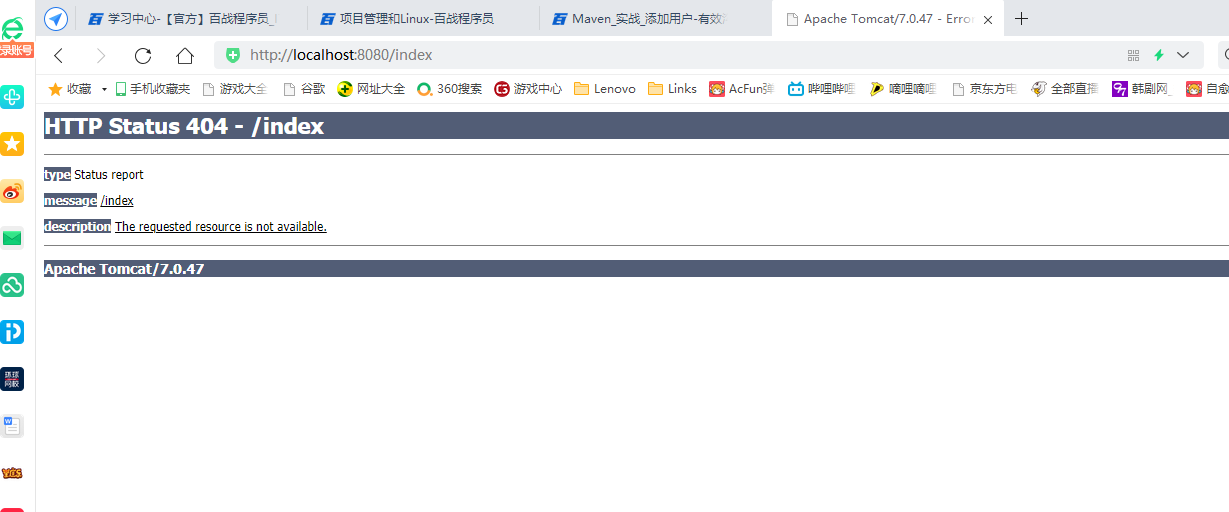Open 京东方 bookmark
This screenshot has width=1229, height=512.
984,89
